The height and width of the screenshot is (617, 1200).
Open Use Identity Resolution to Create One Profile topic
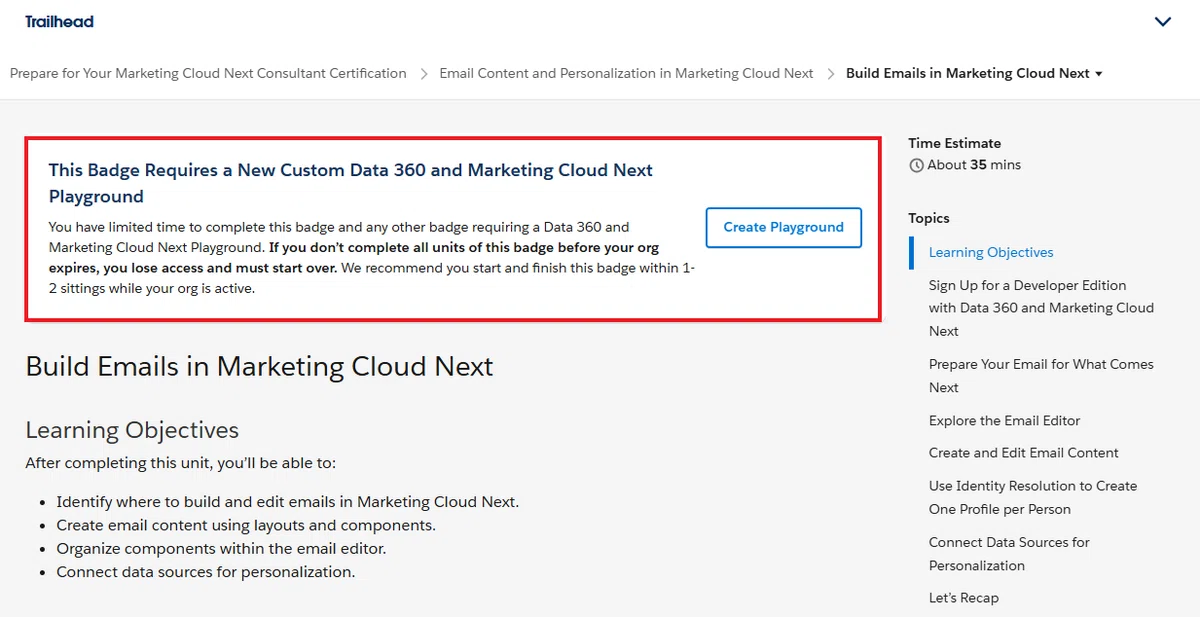[x=1033, y=497]
